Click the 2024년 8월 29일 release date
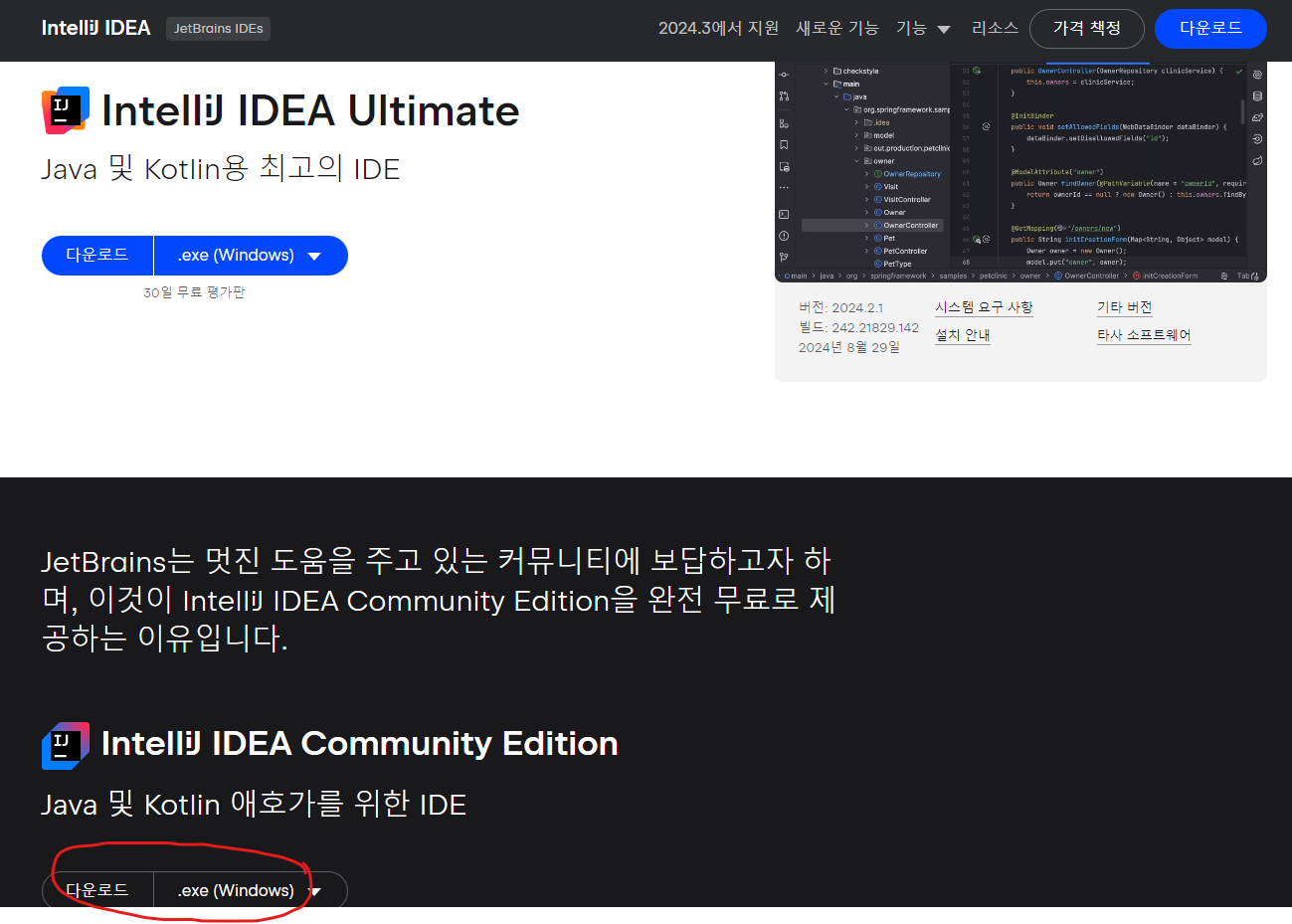 click(x=849, y=347)
